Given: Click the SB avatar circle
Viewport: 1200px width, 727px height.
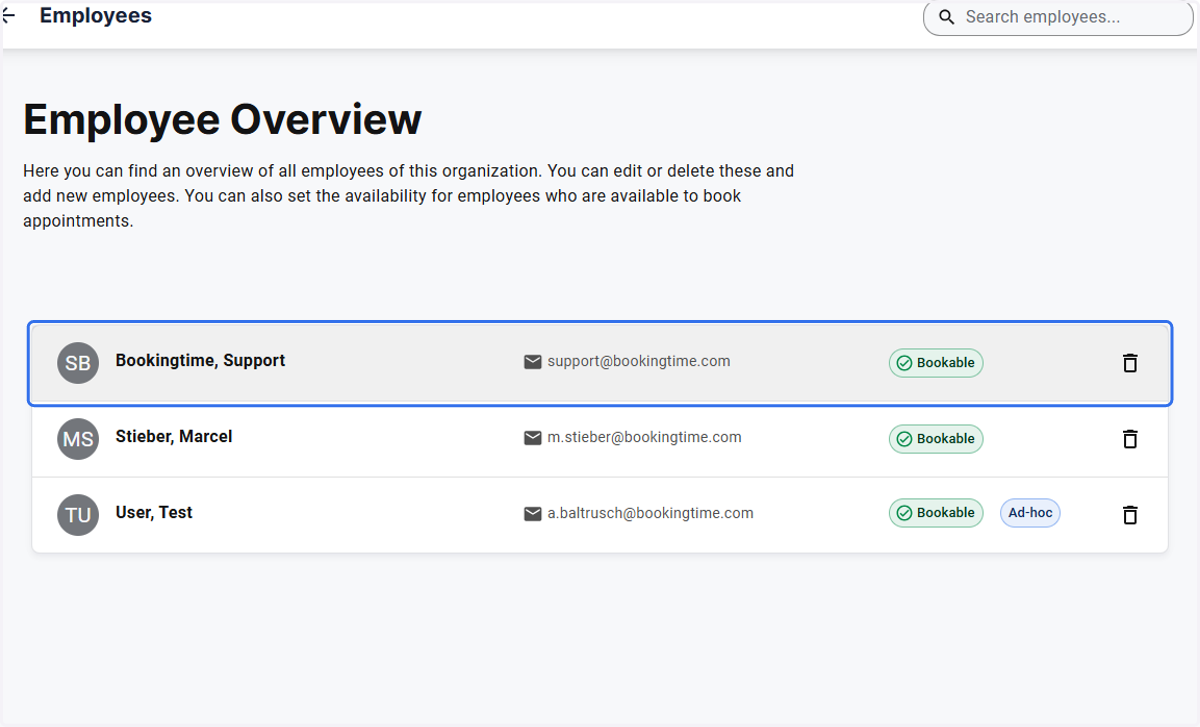Looking at the screenshot, I should click(x=78, y=363).
